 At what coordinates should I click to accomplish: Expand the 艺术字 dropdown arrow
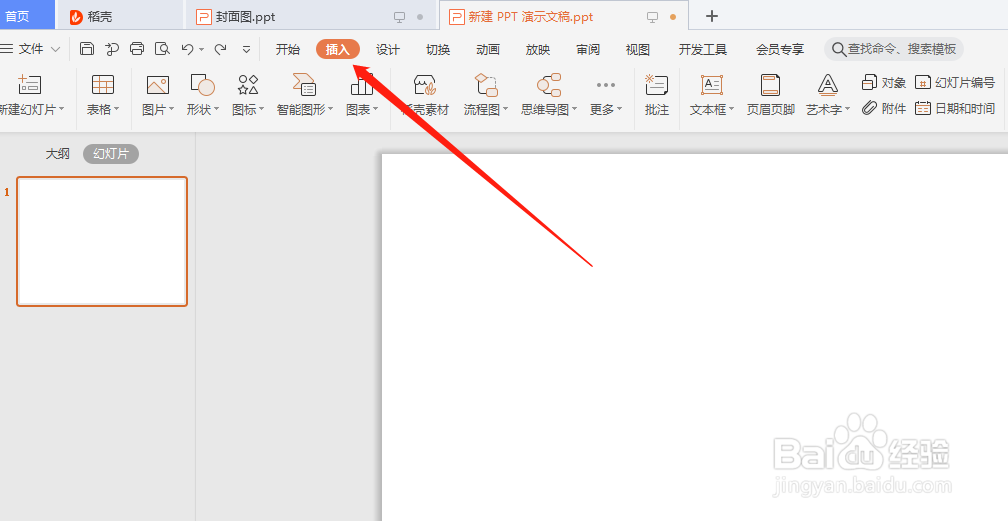848,109
